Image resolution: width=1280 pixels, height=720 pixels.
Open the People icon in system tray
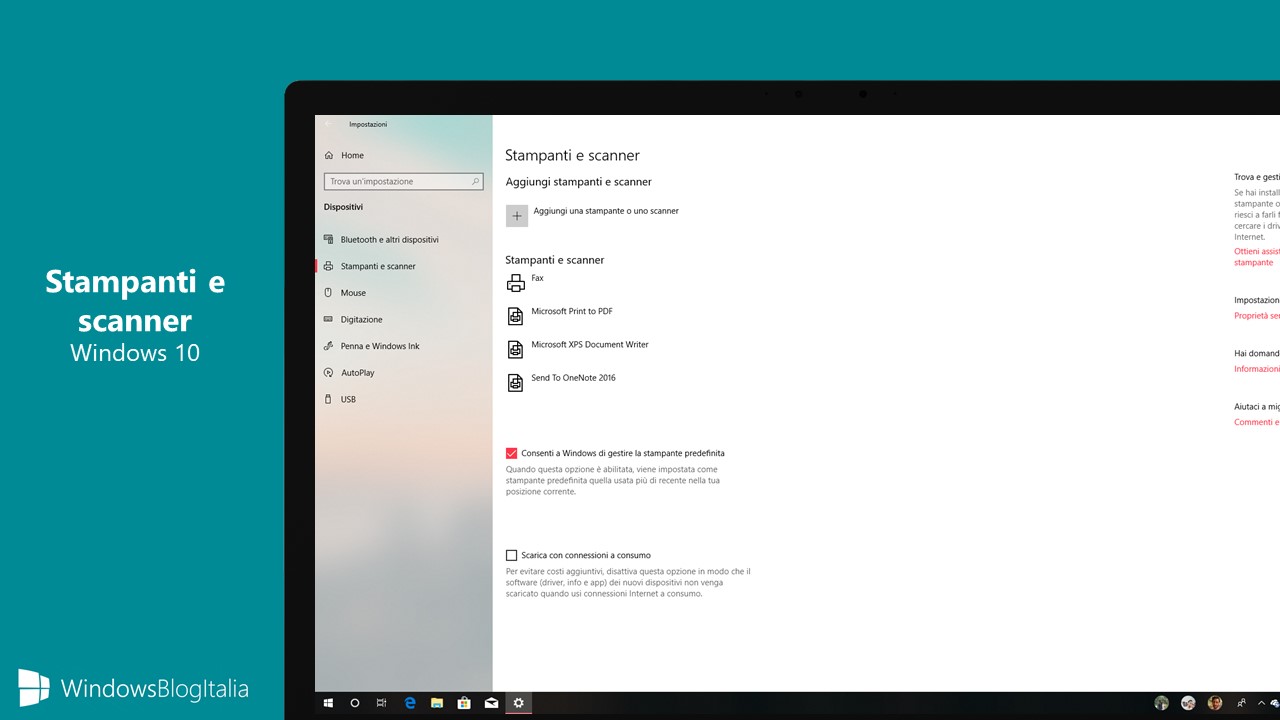point(1242,703)
